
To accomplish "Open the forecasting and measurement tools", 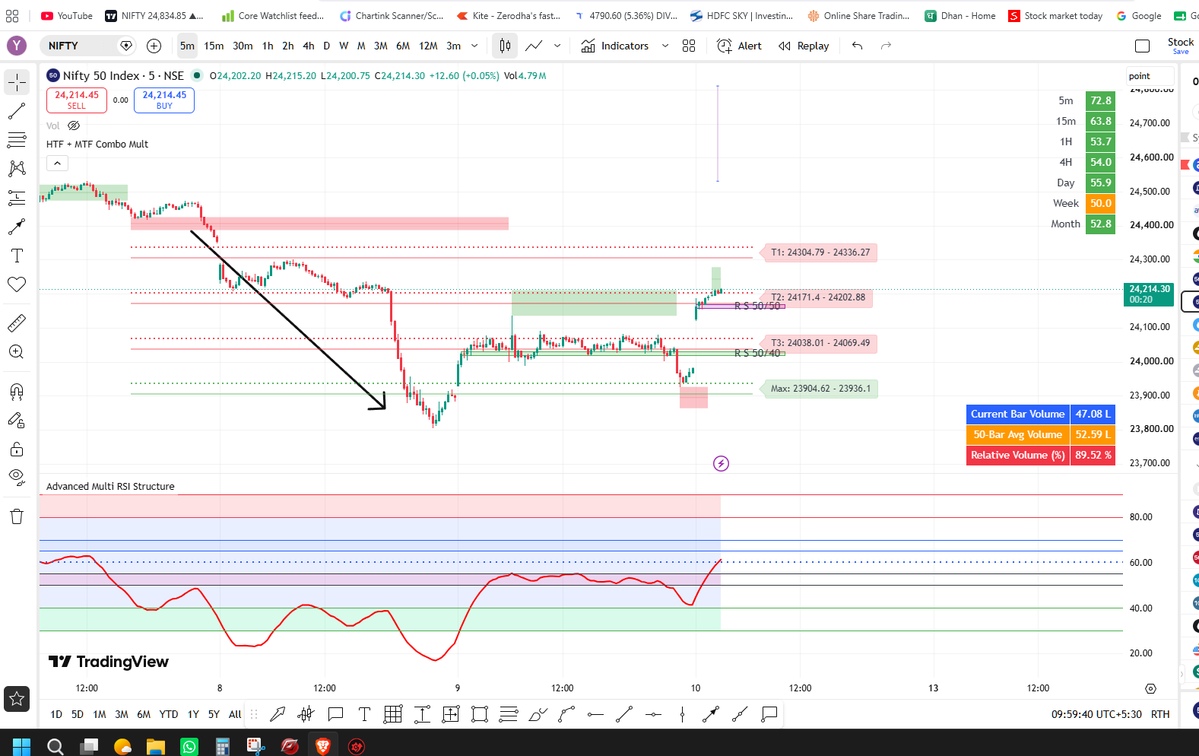I will tap(17, 198).
